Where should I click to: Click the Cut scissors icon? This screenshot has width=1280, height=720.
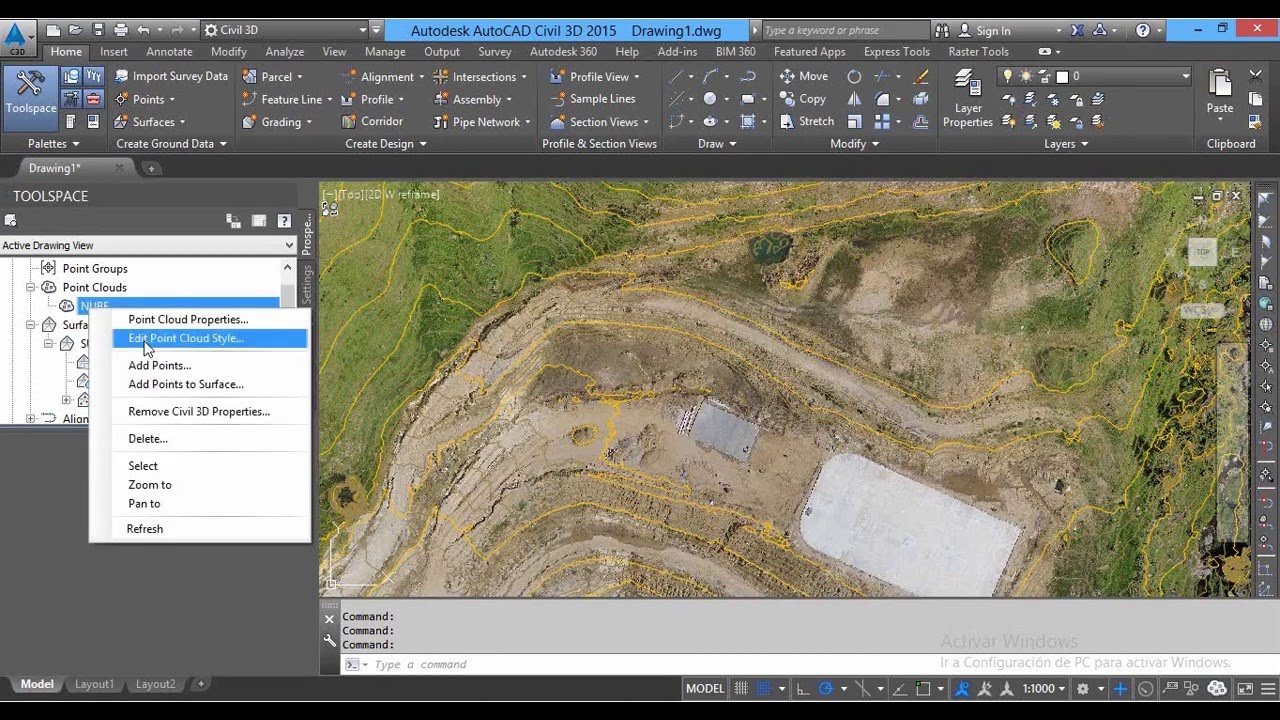tap(1255, 76)
